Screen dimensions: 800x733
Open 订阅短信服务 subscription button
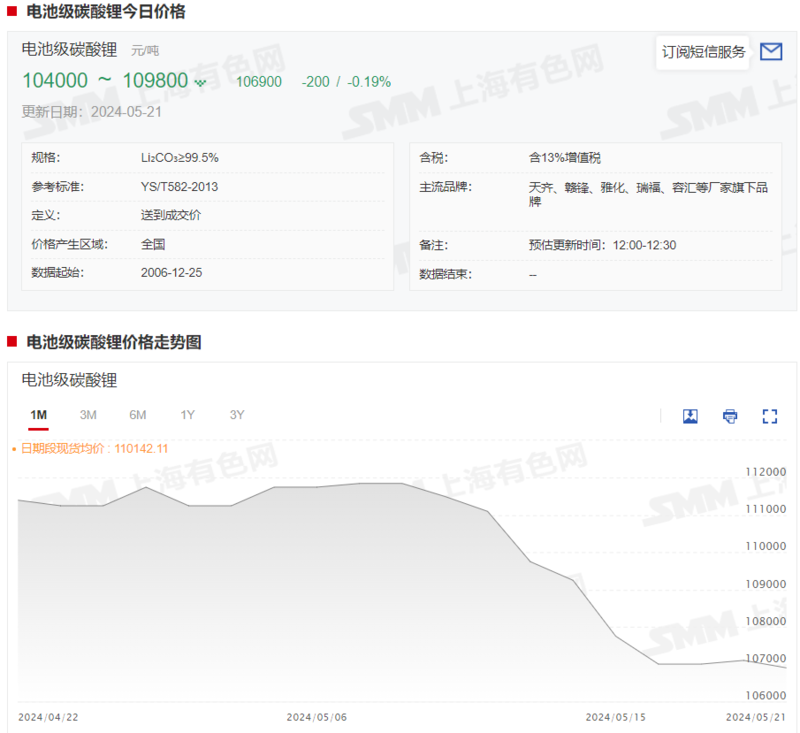point(703,52)
